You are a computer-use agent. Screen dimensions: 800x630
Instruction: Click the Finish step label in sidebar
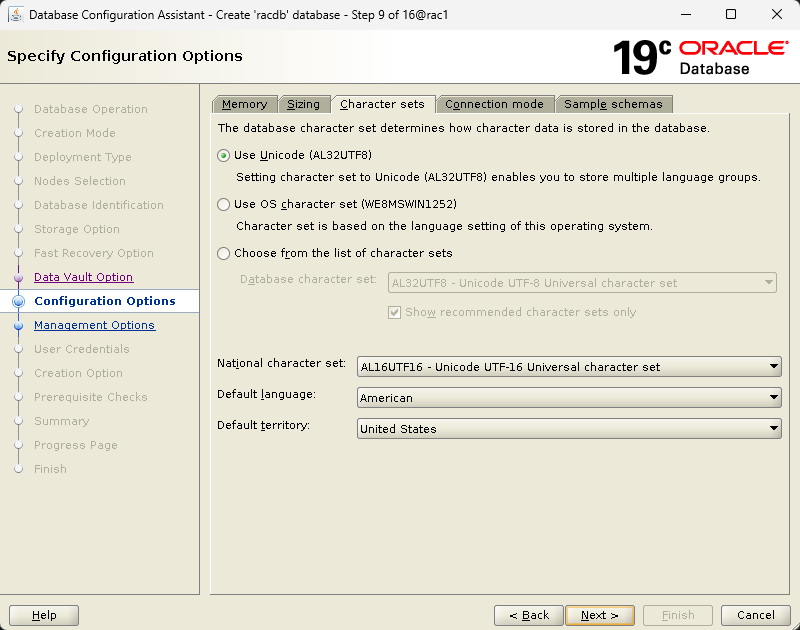click(51, 469)
